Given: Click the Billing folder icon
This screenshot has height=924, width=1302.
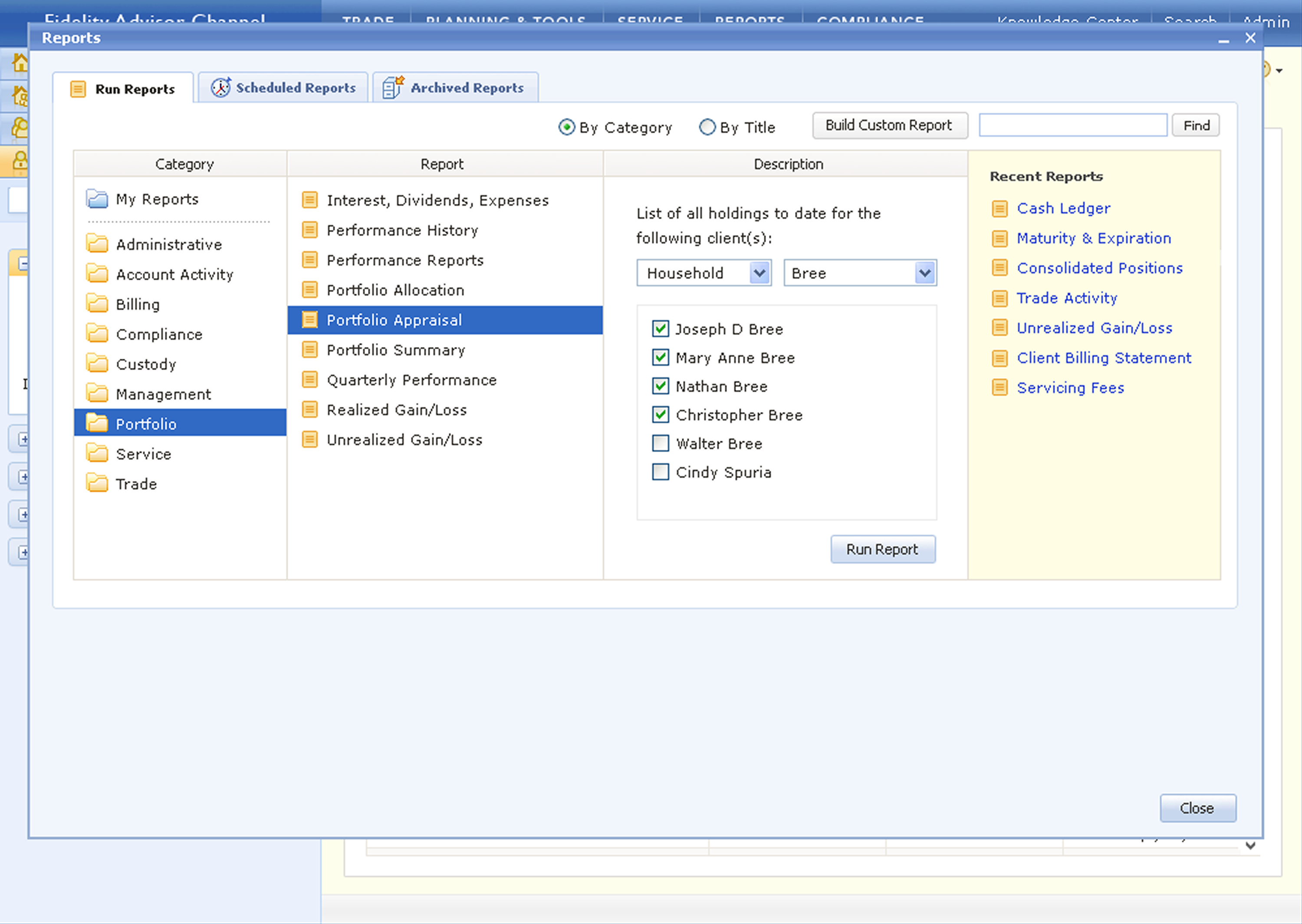Looking at the screenshot, I should tap(97, 304).
